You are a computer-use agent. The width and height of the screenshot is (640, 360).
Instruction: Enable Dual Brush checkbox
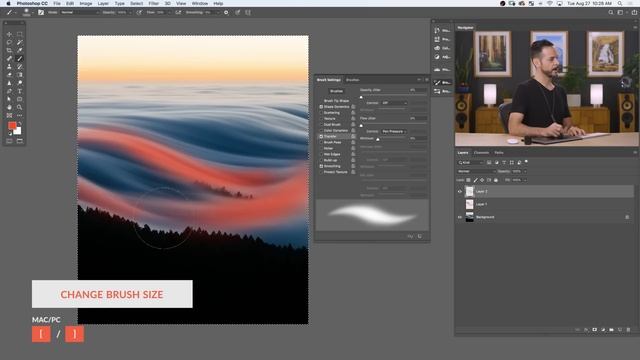pyautogui.click(x=321, y=124)
